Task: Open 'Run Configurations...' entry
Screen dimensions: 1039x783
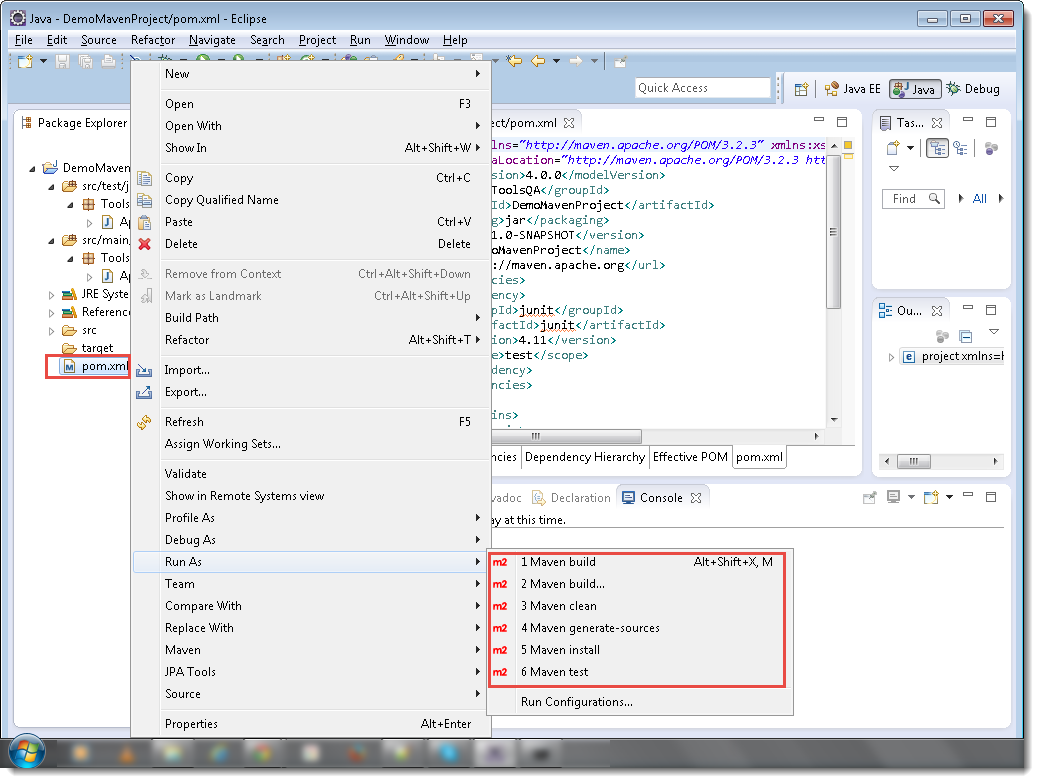Action: point(639,702)
